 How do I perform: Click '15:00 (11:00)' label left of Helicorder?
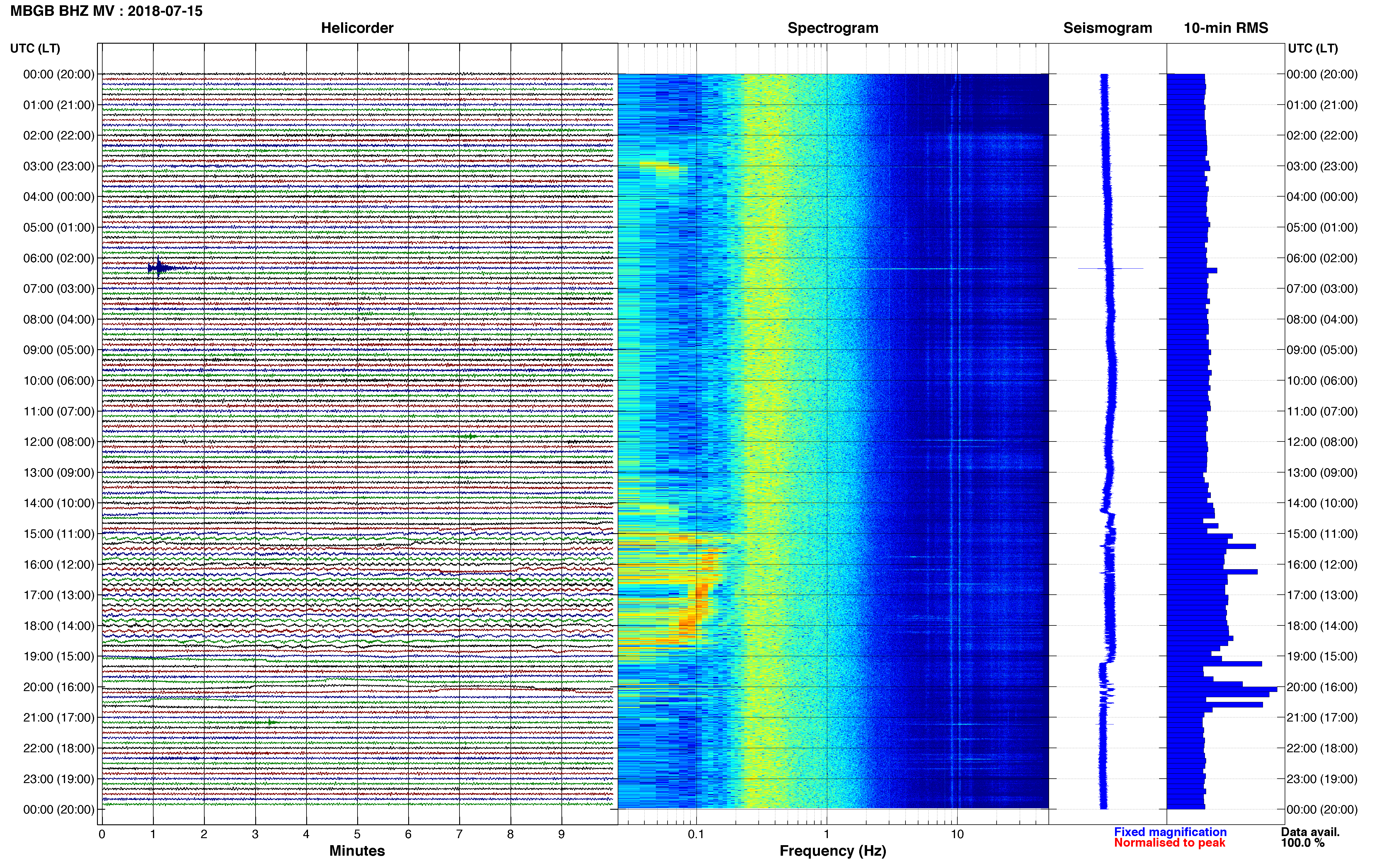[59, 534]
